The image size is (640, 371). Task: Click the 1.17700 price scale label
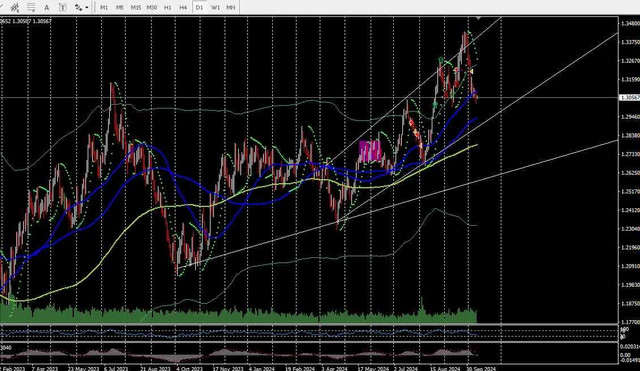(630, 322)
